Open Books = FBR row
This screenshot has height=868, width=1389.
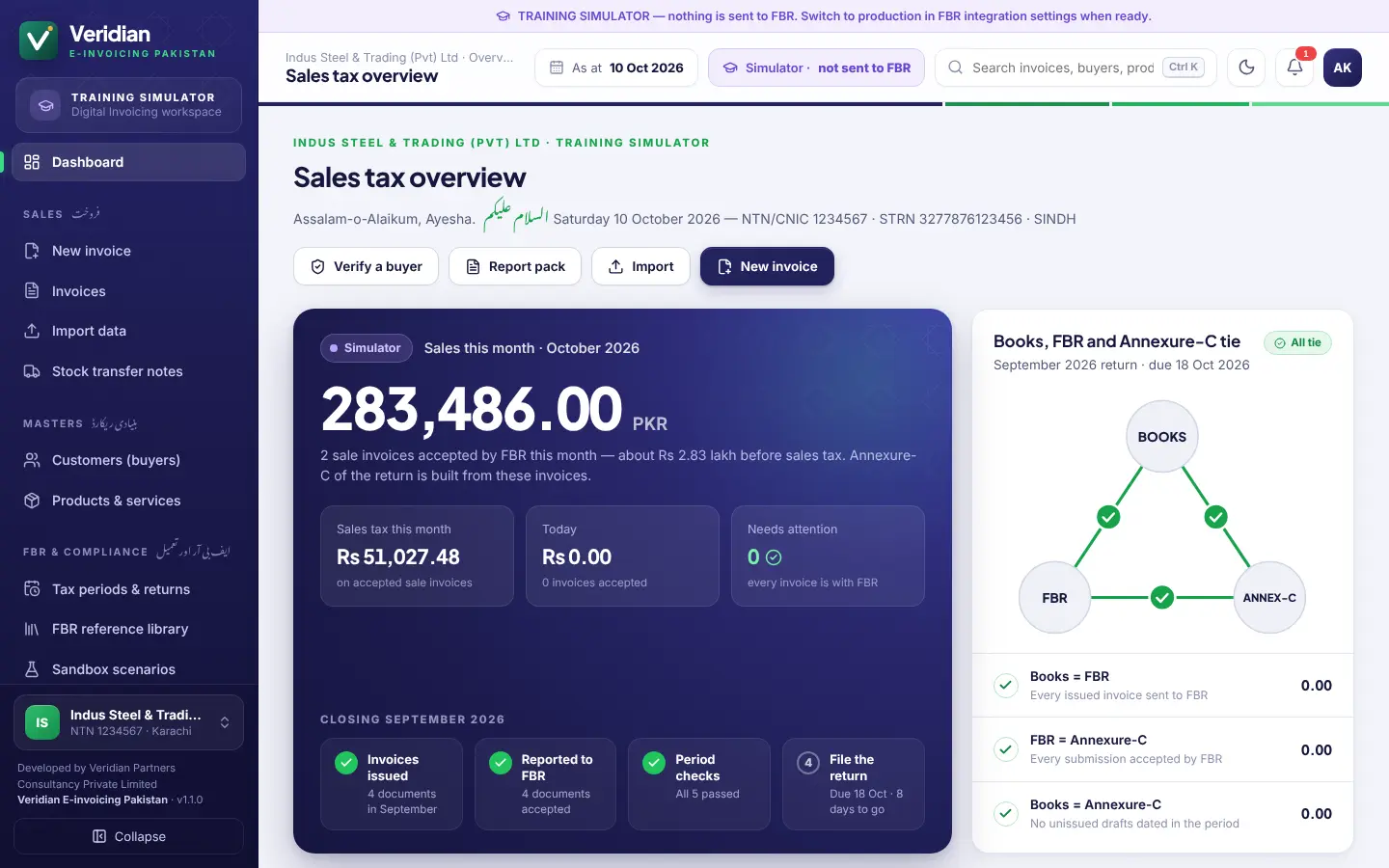pyautogui.click(x=1162, y=686)
